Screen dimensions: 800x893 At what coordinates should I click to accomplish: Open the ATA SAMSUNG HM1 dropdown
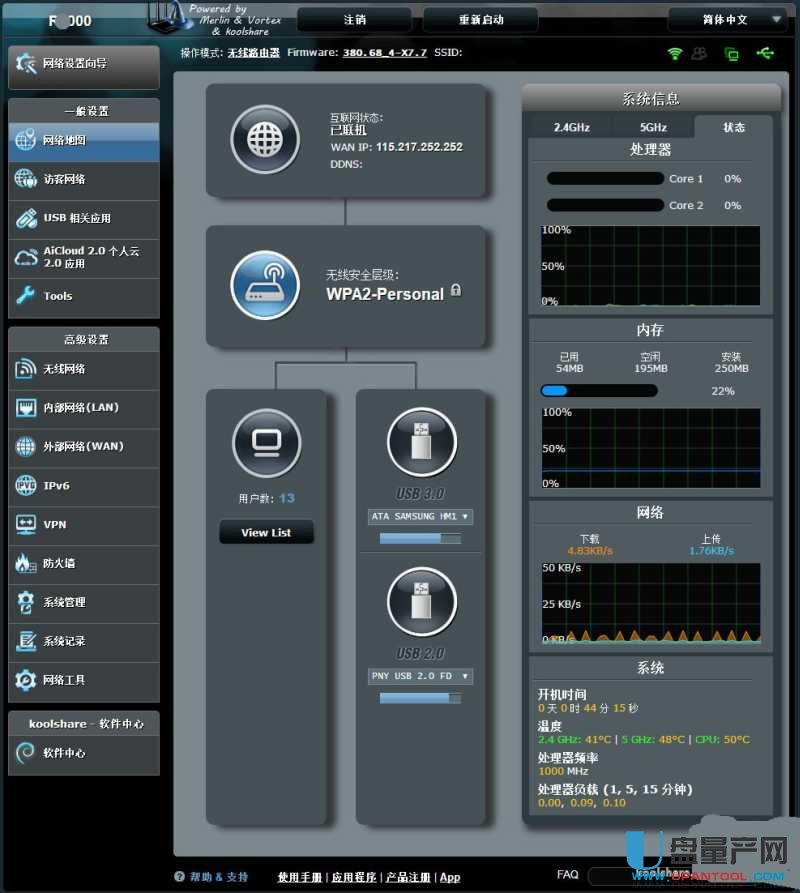[420, 517]
